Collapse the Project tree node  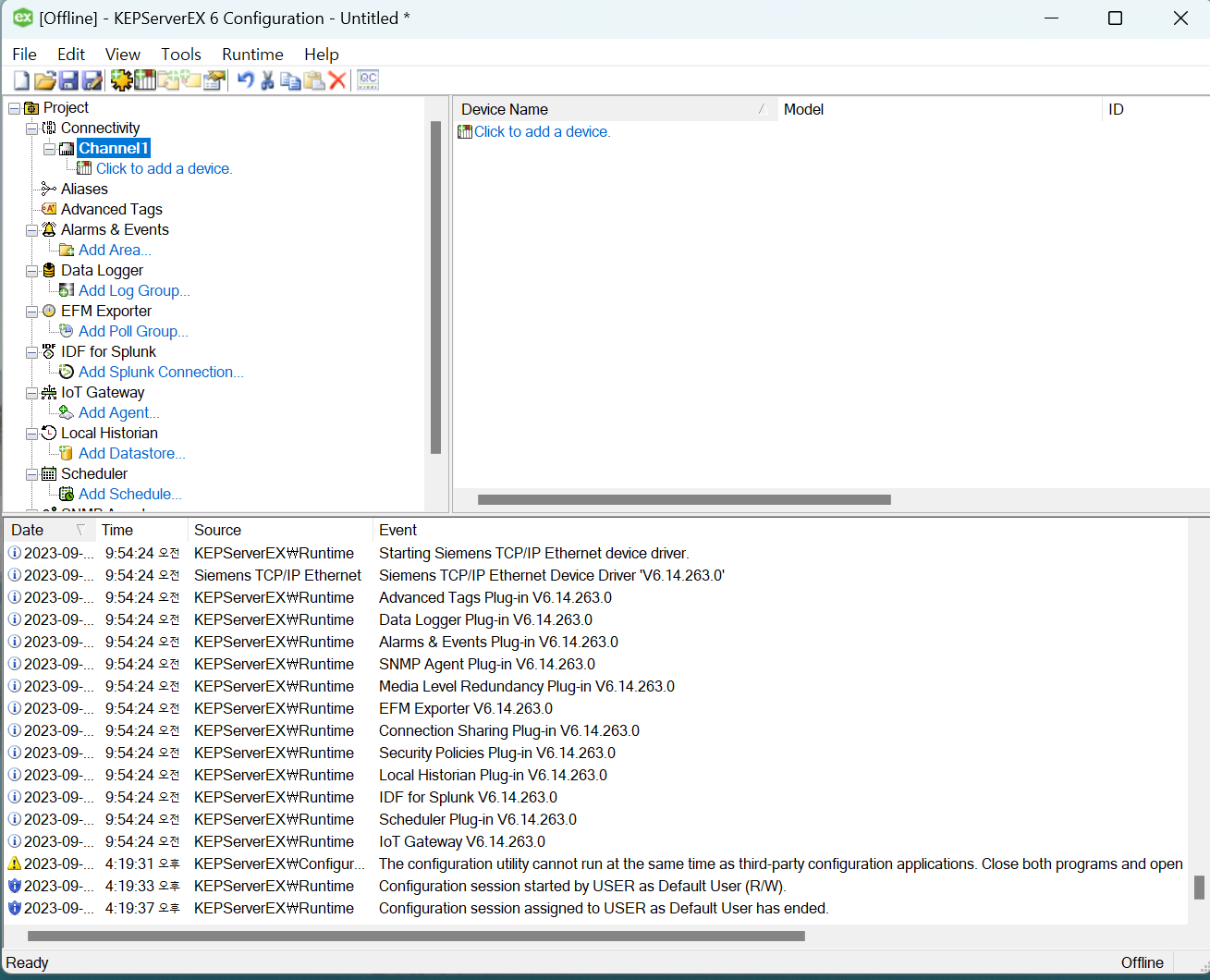point(15,108)
